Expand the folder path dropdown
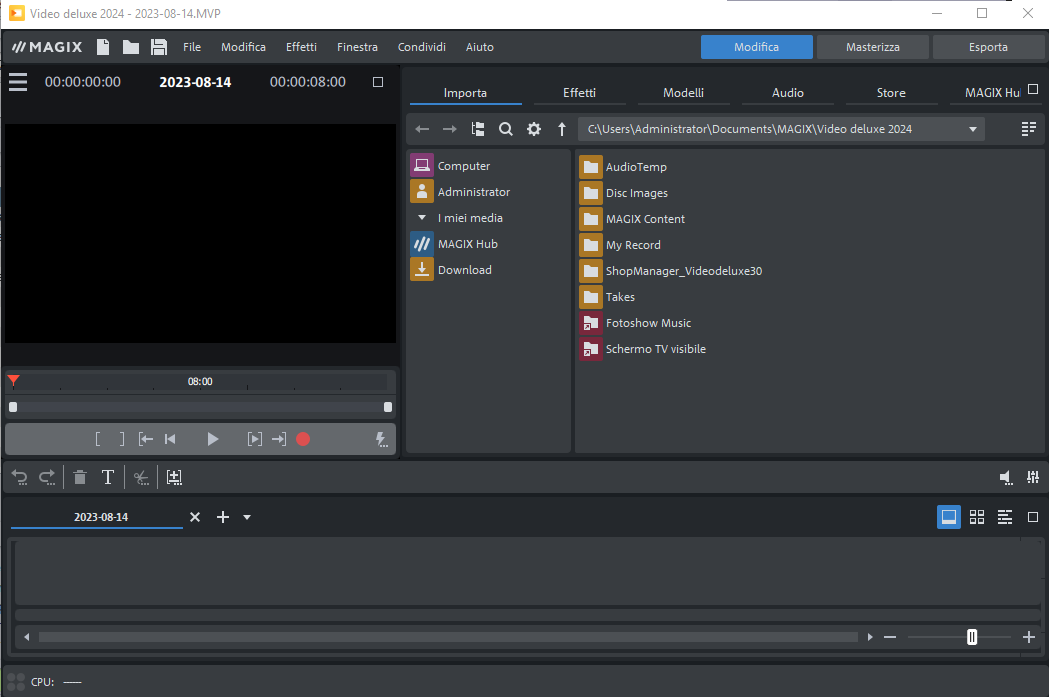The height and width of the screenshot is (697, 1049). coord(973,129)
